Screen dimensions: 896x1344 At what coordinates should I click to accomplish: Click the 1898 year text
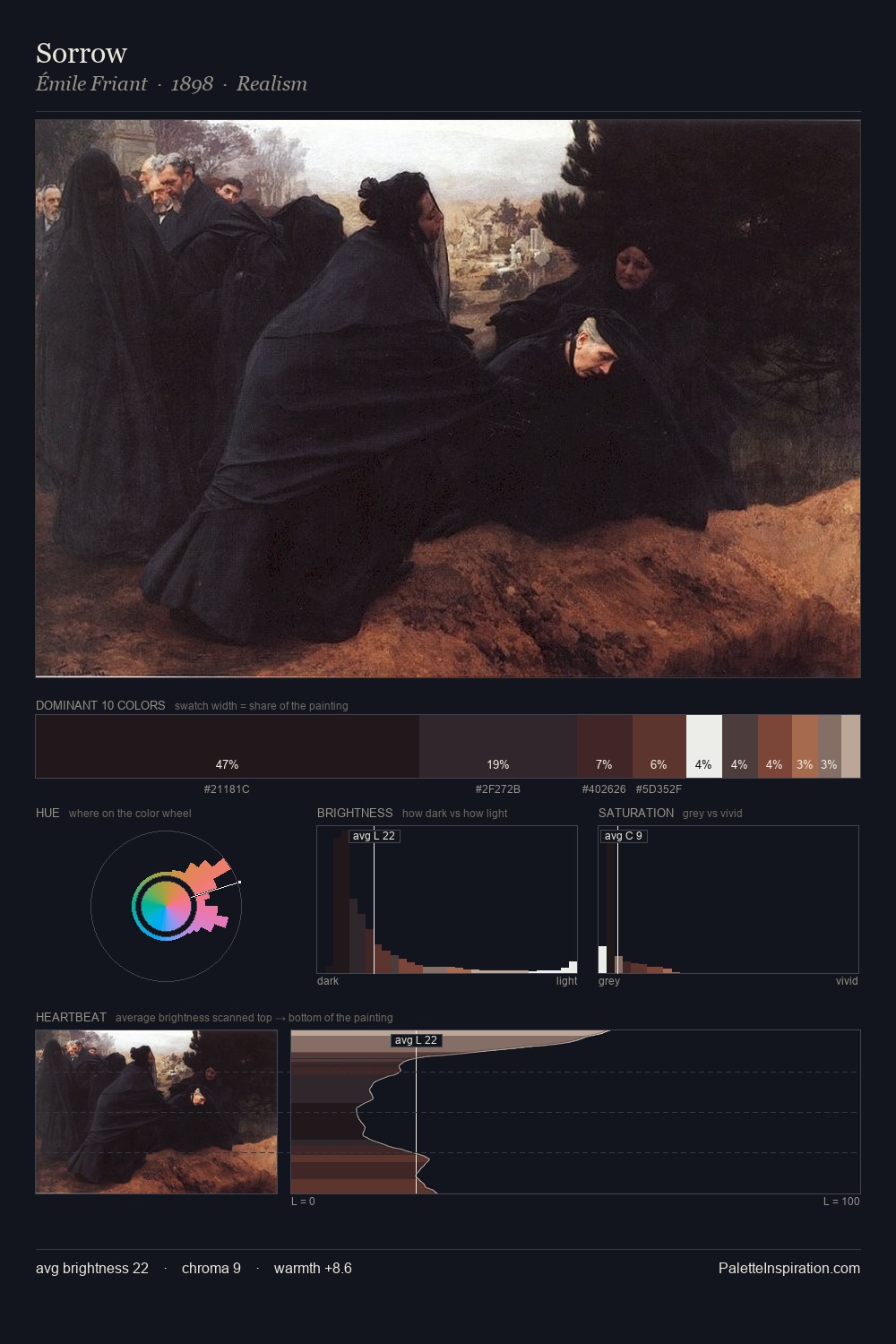192,83
